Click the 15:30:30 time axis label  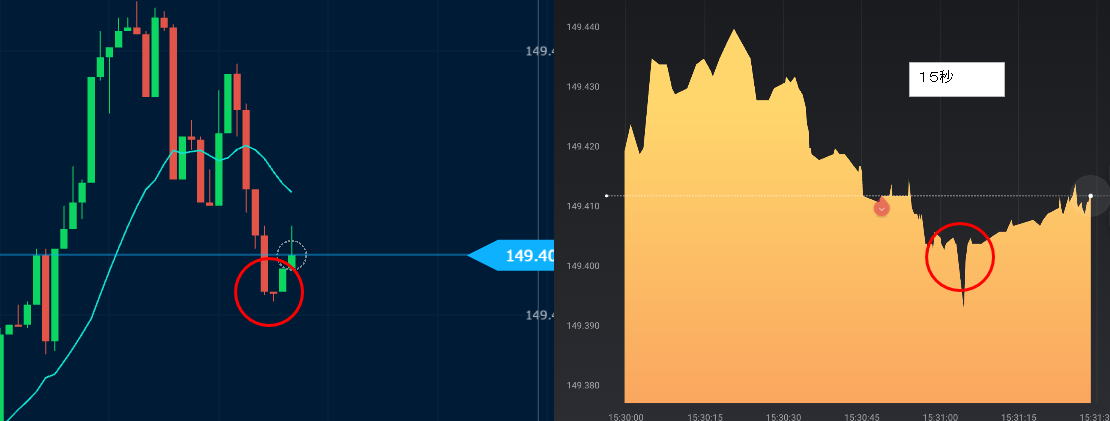783,416
